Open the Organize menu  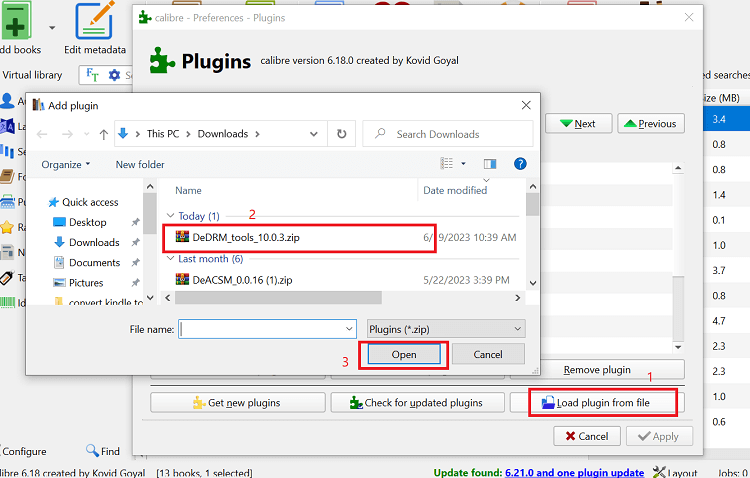coord(66,165)
